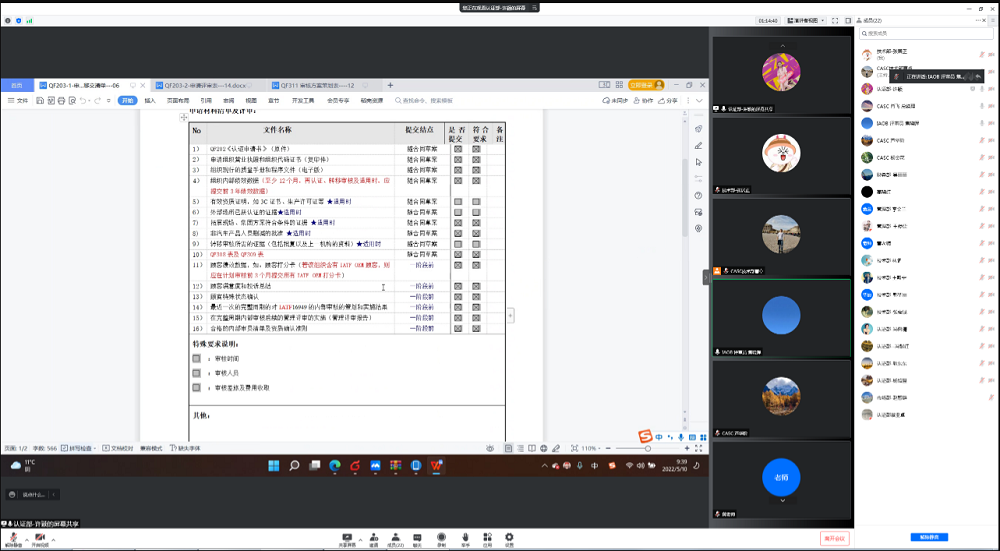Viewport: 1000px width, 551px height.
Task: Add a new WPS document tab
Action: 390,85
